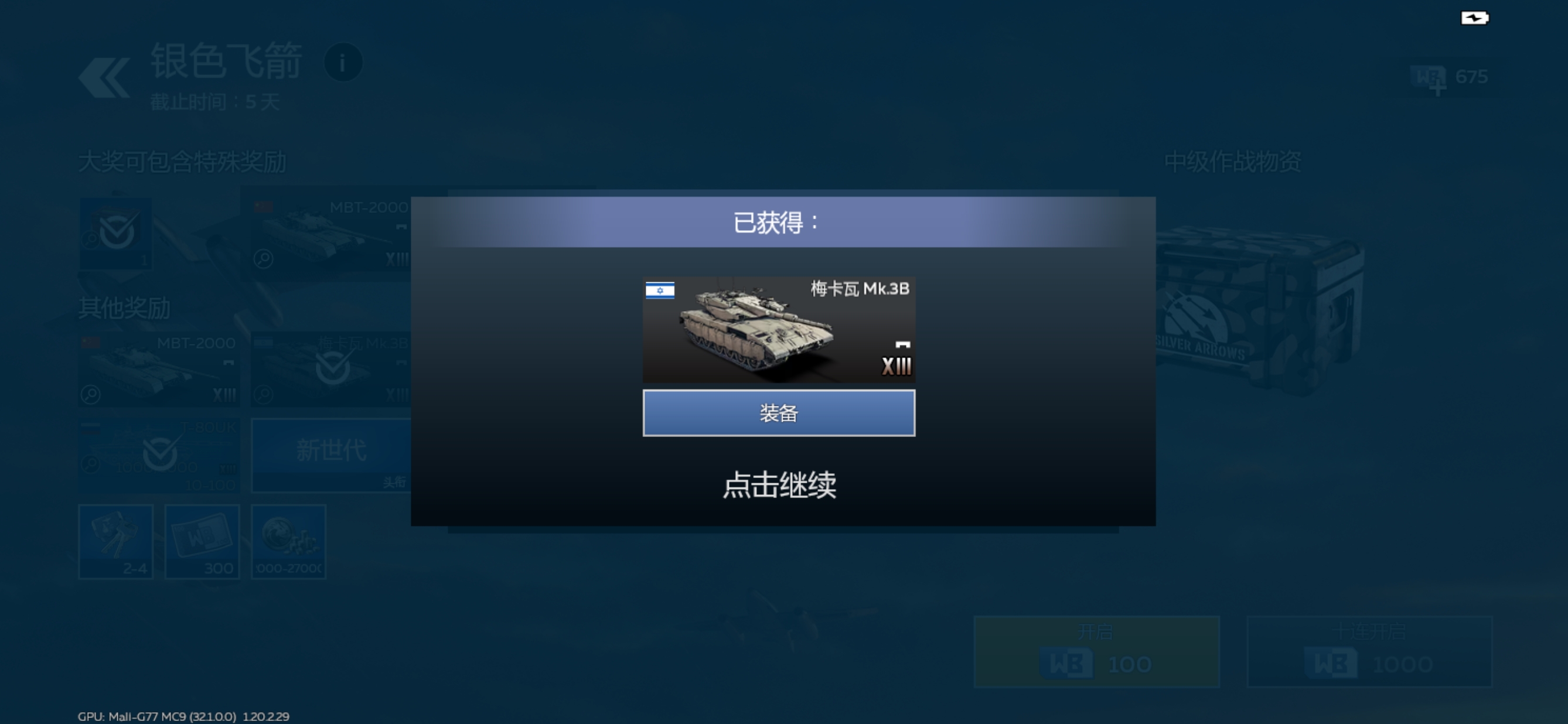The image size is (1568, 724).
Task: Select the checked 梅卡瓦 Mk.3B other-reward card
Action: 331,369
